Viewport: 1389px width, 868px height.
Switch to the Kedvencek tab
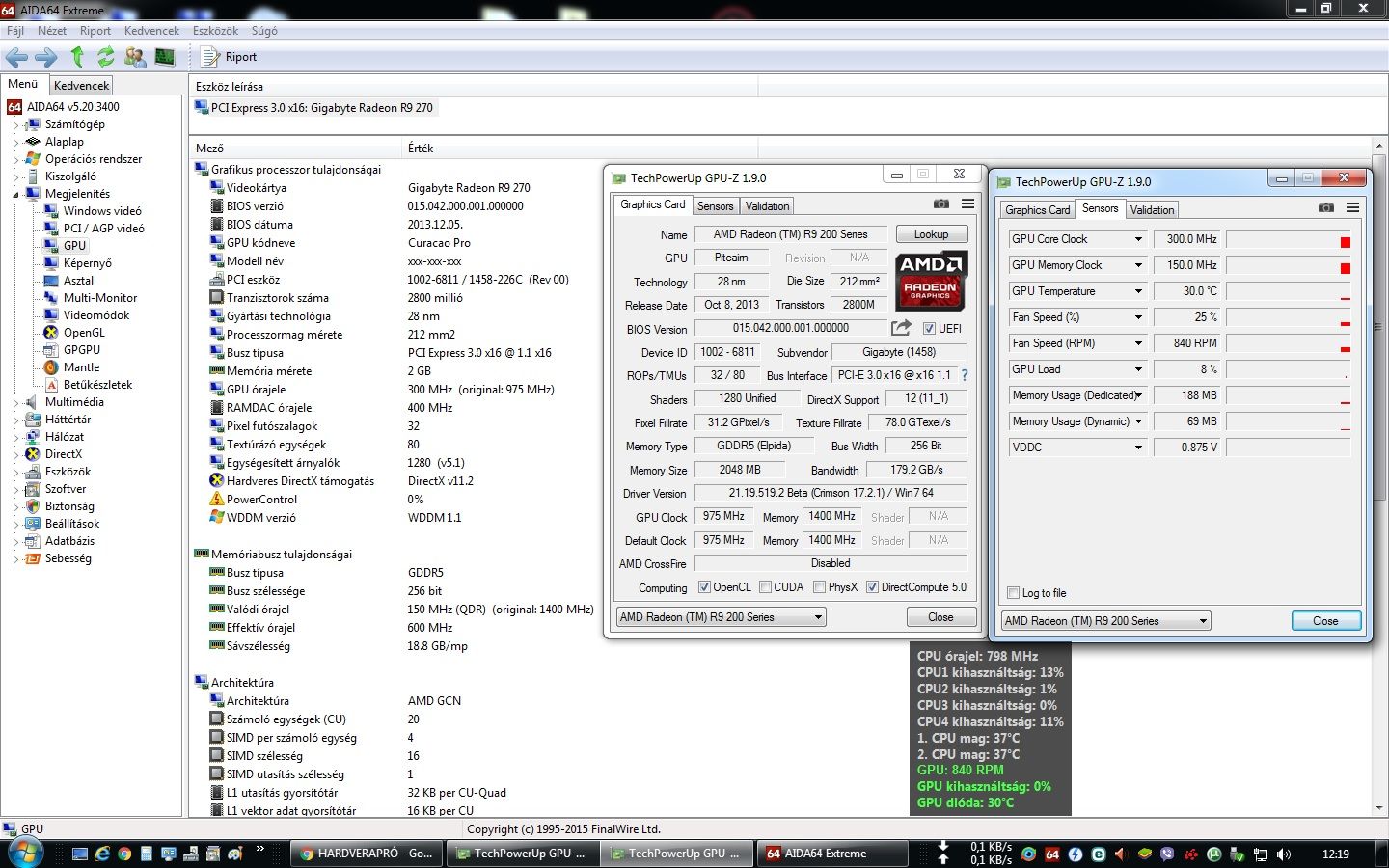tap(82, 86)
